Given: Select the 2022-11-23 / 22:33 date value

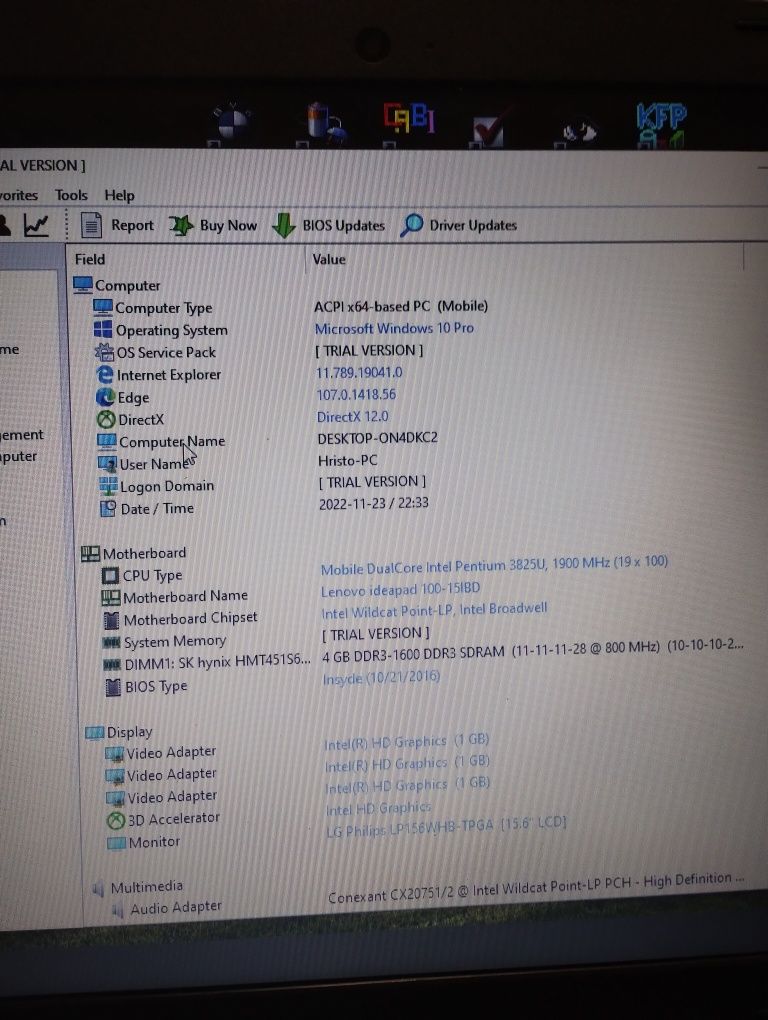Looking at the screenshot, I should coord(373,503).
